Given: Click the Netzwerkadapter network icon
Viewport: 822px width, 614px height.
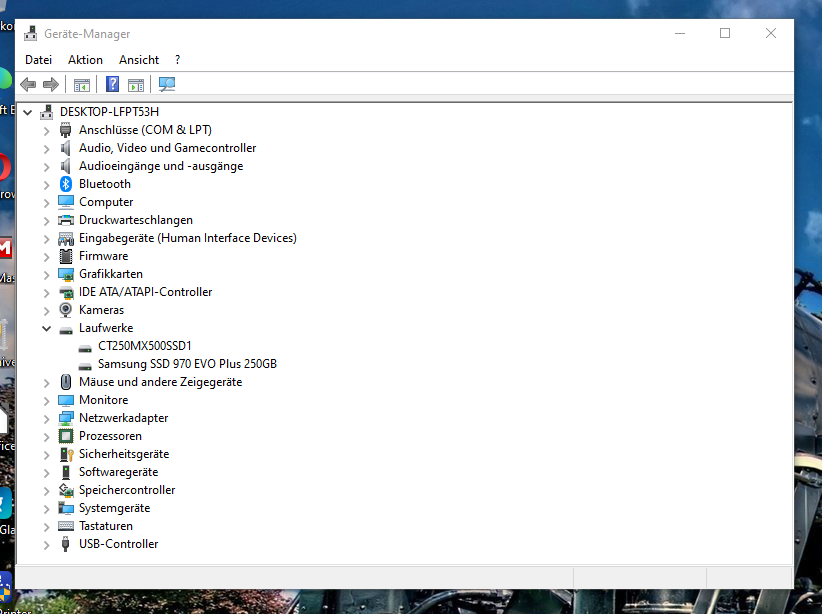Looking at the screenshot, I should [x=66, y=418].
